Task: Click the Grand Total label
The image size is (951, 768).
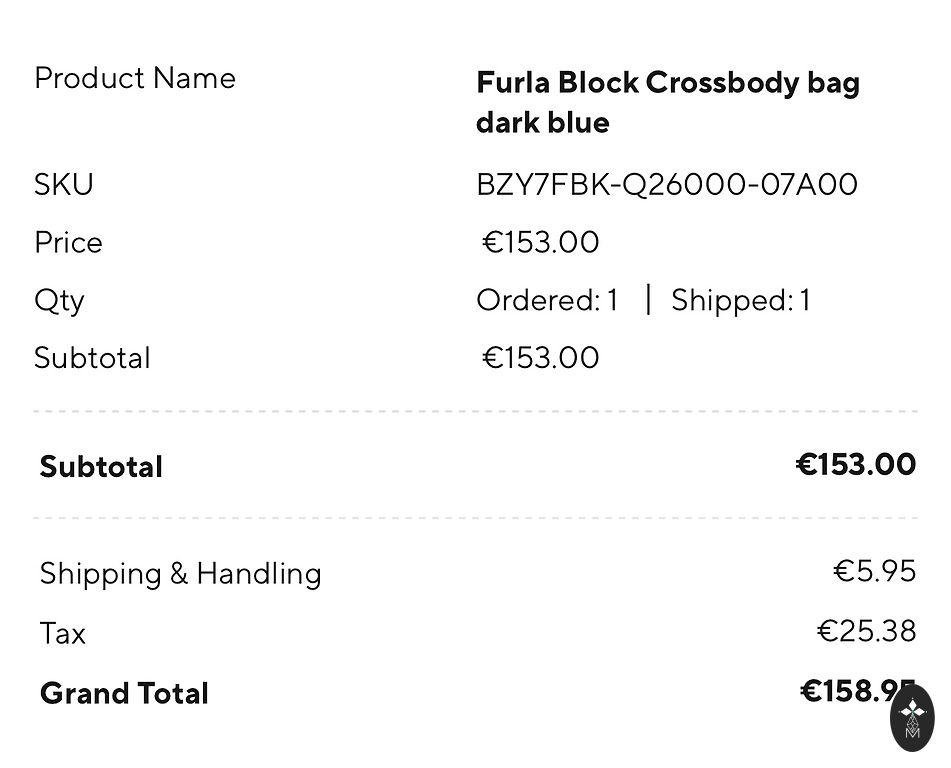Action: coord(124,693)
